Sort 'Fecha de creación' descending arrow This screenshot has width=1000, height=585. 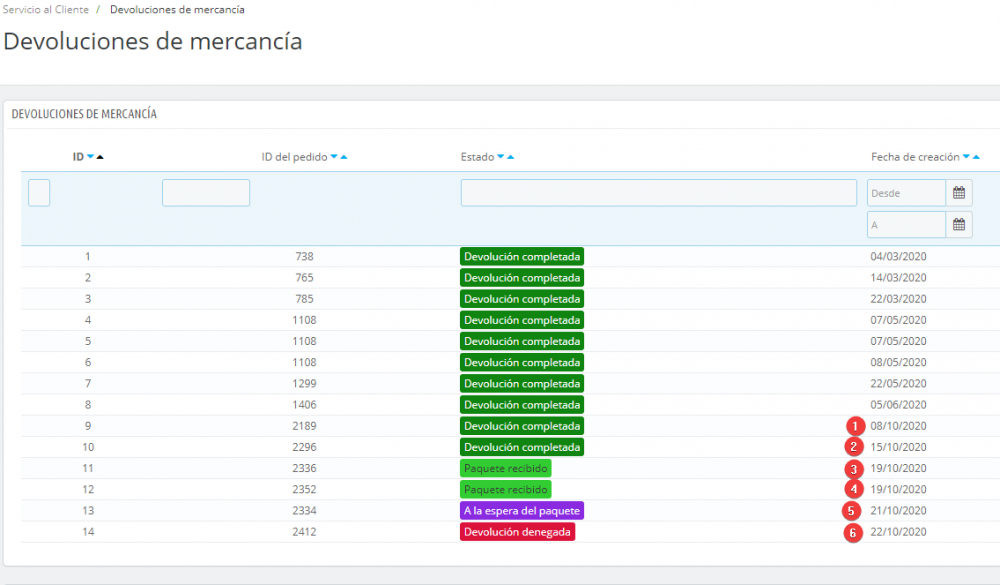point(966,157)
